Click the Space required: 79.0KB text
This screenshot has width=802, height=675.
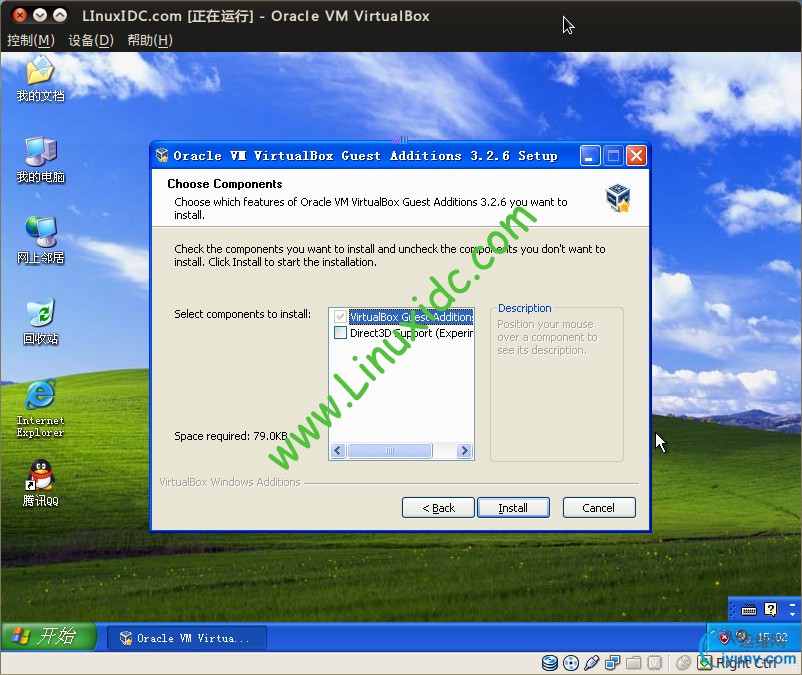tap(231, 436)
